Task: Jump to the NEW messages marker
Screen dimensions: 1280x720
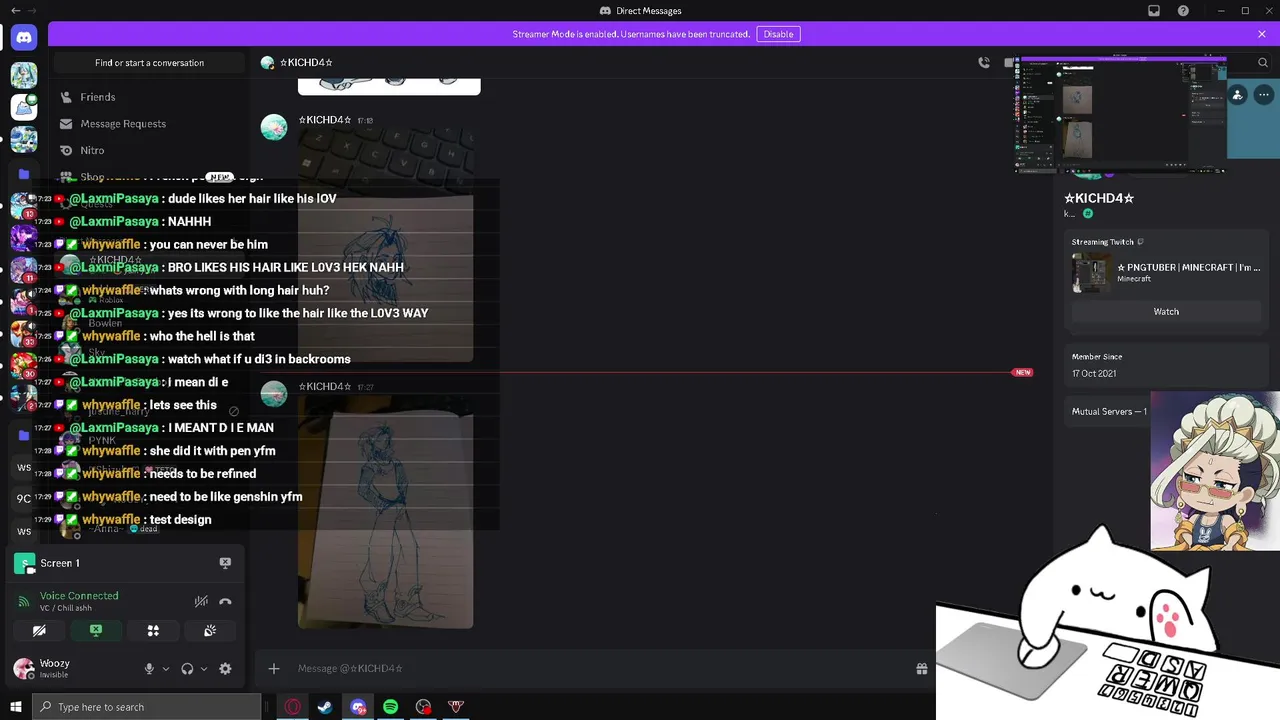Action: pos(1022,372)
